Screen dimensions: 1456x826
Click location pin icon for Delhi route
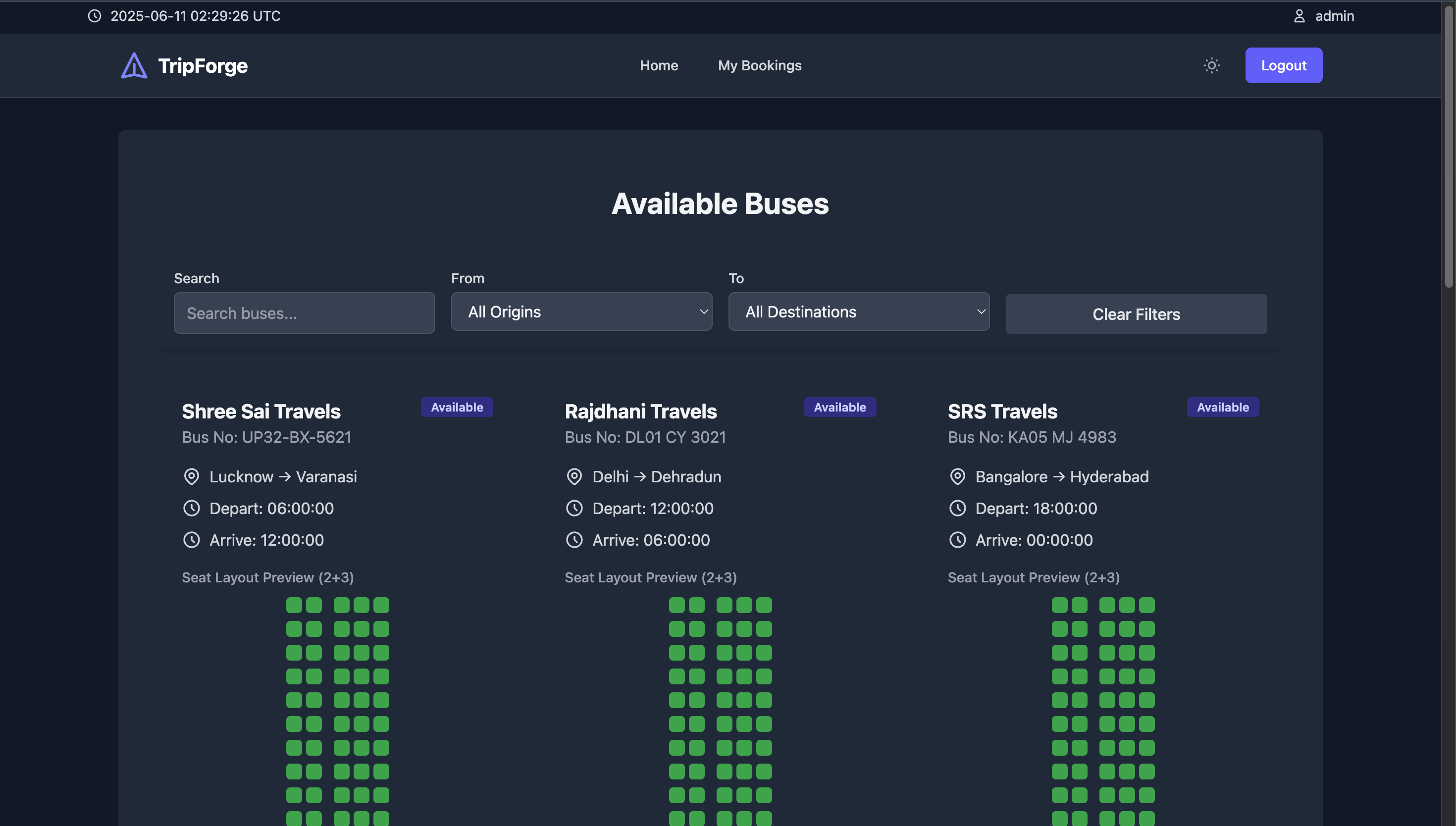point(574,476)
